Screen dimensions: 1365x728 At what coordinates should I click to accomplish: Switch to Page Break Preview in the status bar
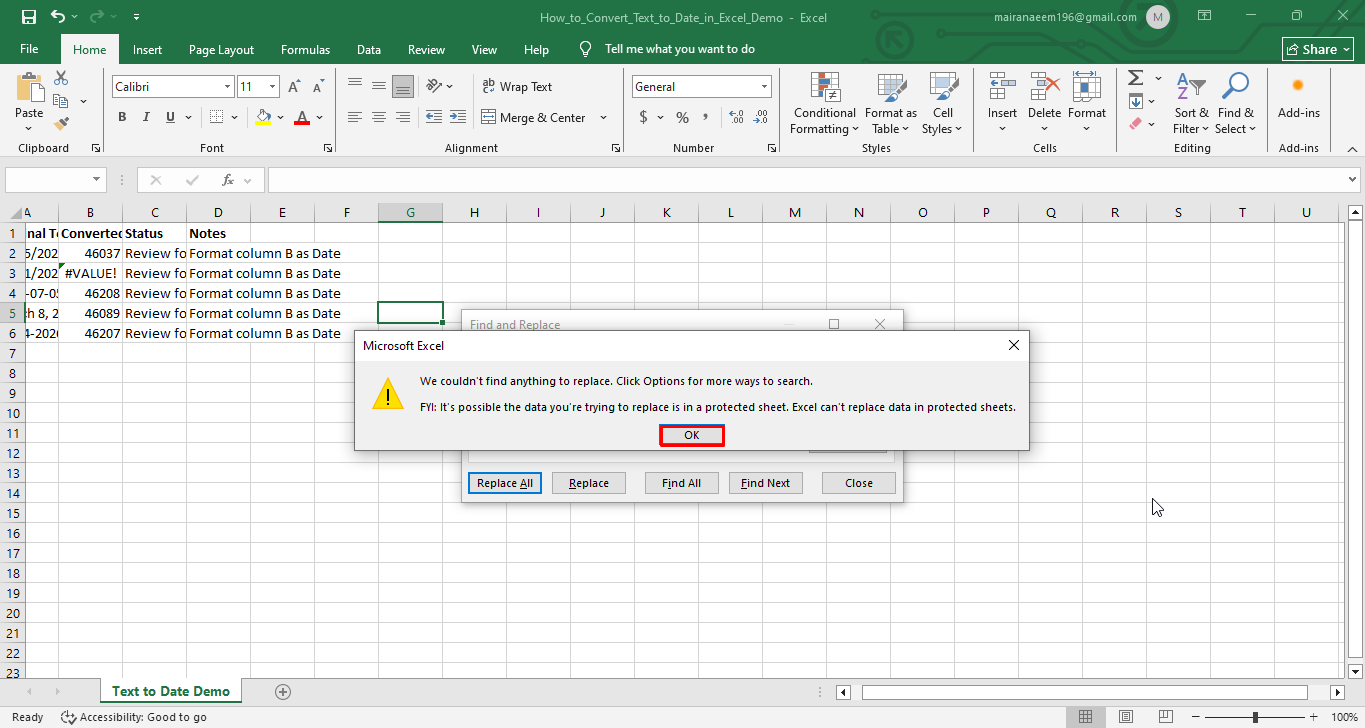1166,717
